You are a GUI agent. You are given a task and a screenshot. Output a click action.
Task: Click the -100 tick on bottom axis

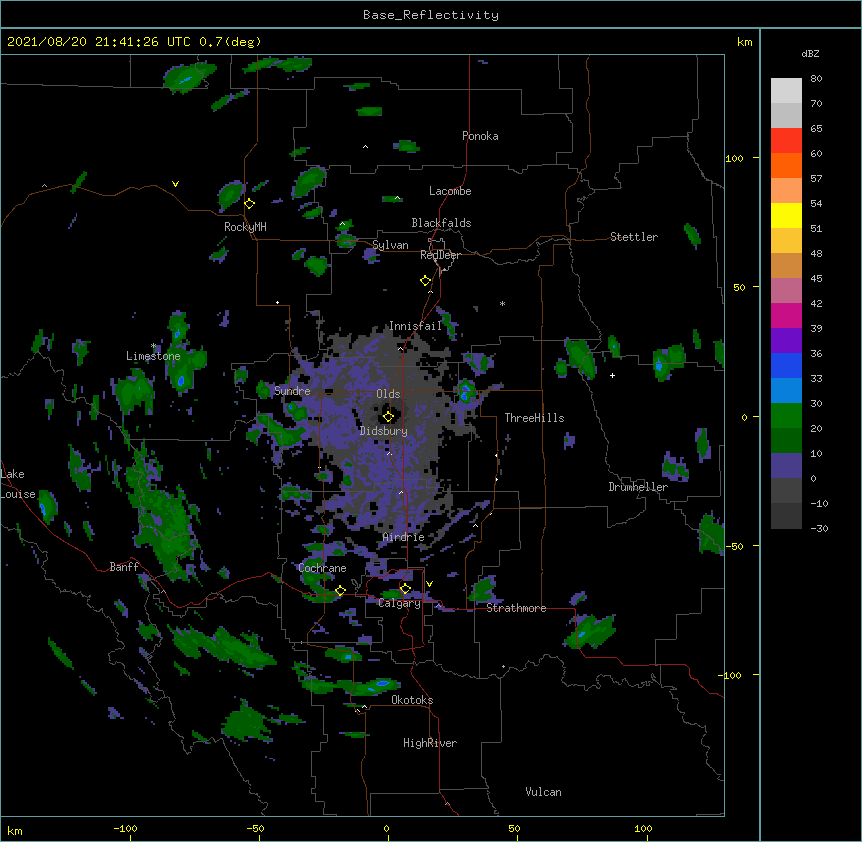[x=126, y=828]
